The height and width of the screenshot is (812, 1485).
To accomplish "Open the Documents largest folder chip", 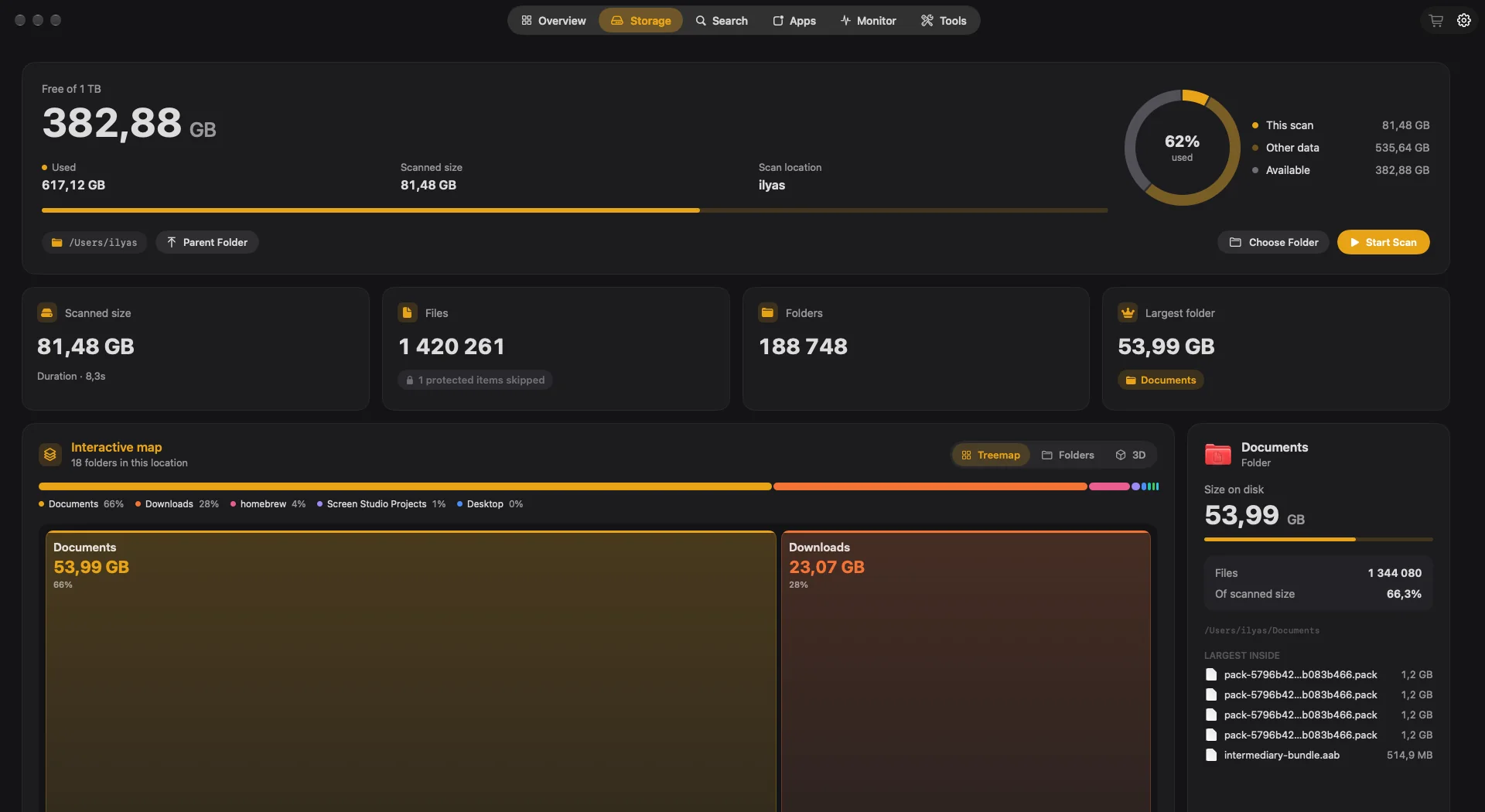I will 1160,380.
